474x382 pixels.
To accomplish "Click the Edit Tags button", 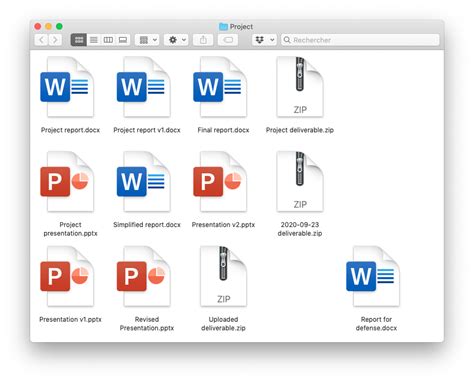I will [x=228, y=40].
